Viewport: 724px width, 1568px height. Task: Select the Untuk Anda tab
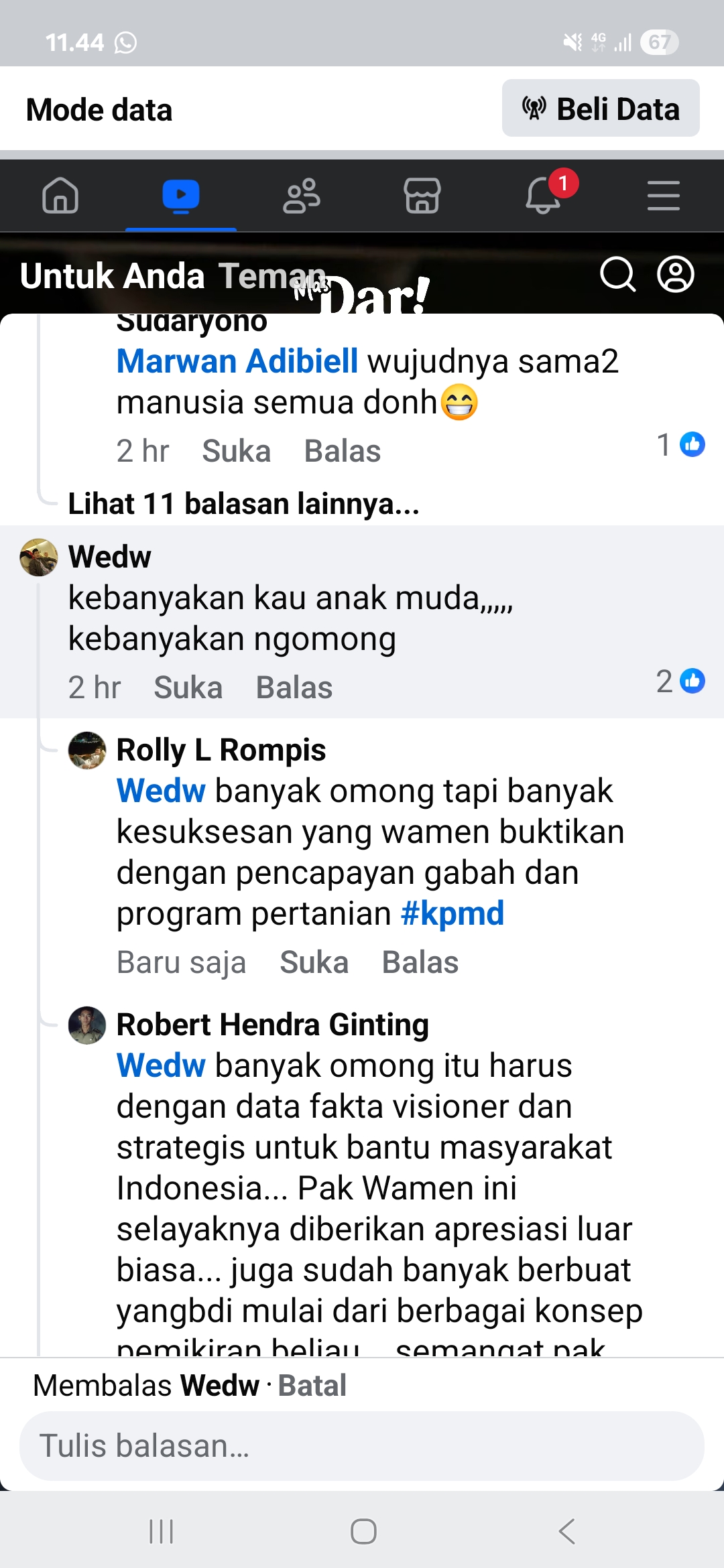(112, 276)
